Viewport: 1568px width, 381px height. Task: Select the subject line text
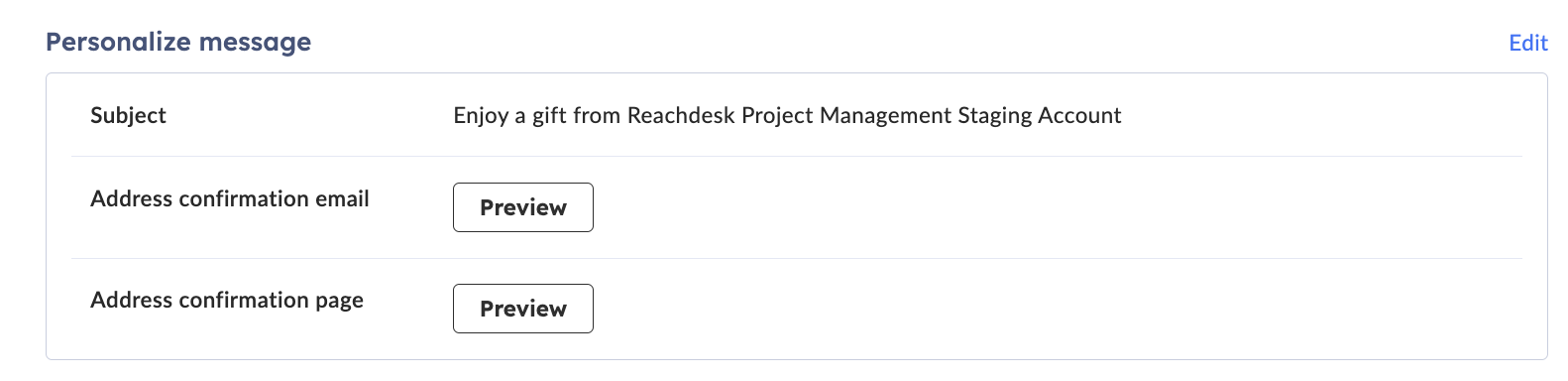click(x=787, y=116)
